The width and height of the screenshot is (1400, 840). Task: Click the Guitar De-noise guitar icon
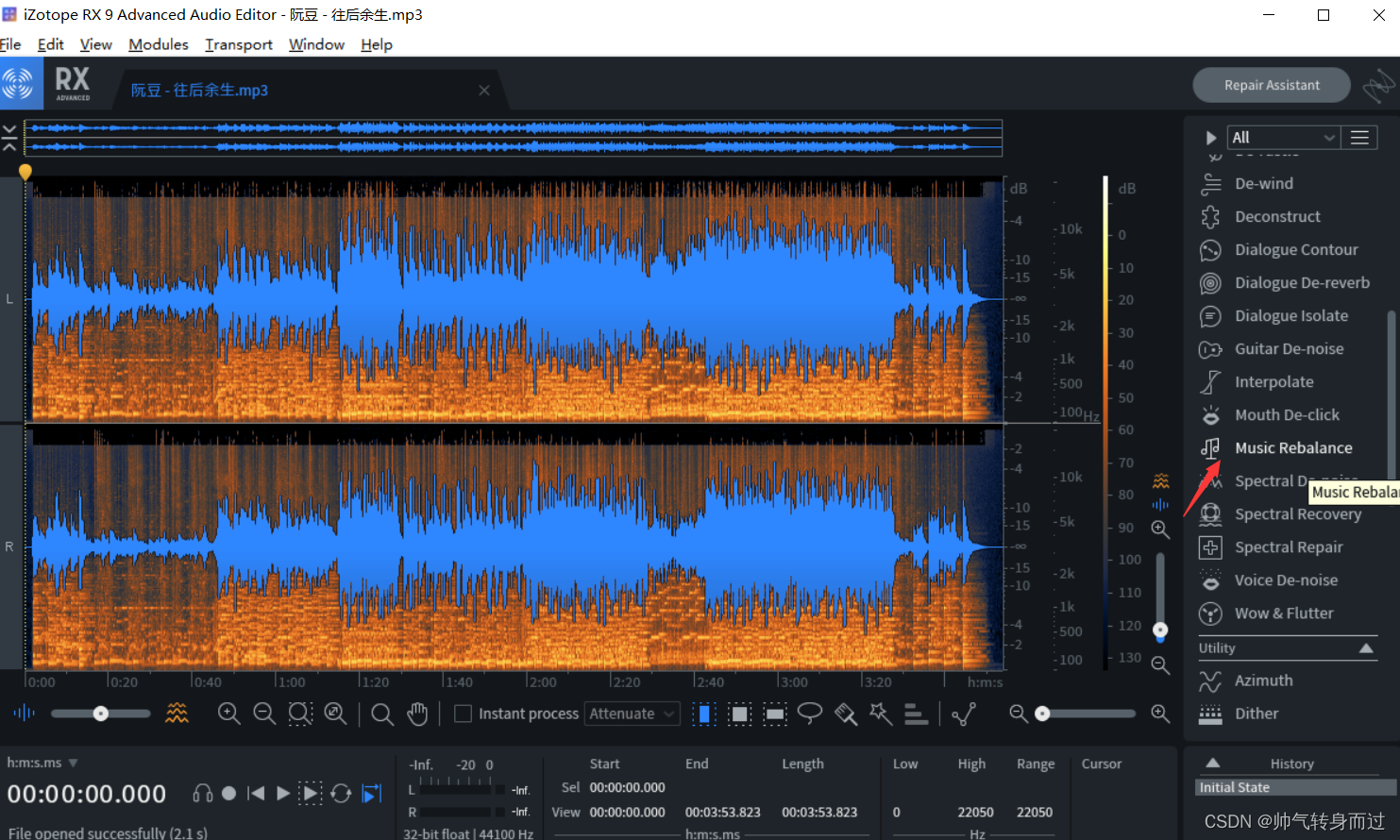[x=1210, y=349]
